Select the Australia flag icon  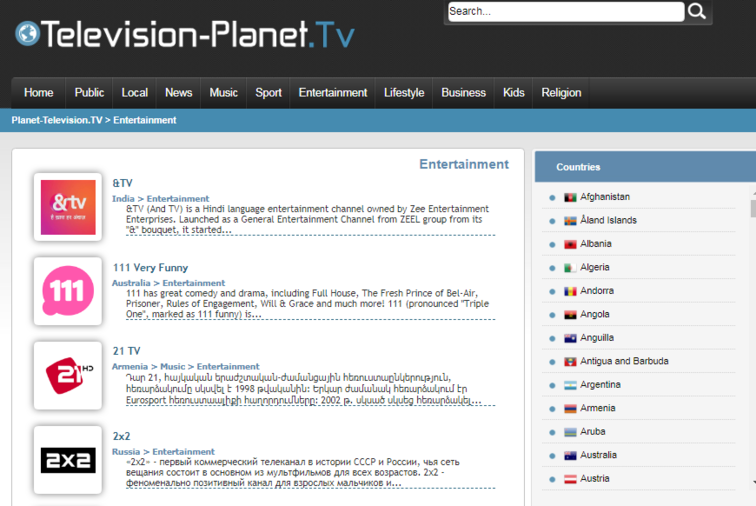[x=571, y=455]
